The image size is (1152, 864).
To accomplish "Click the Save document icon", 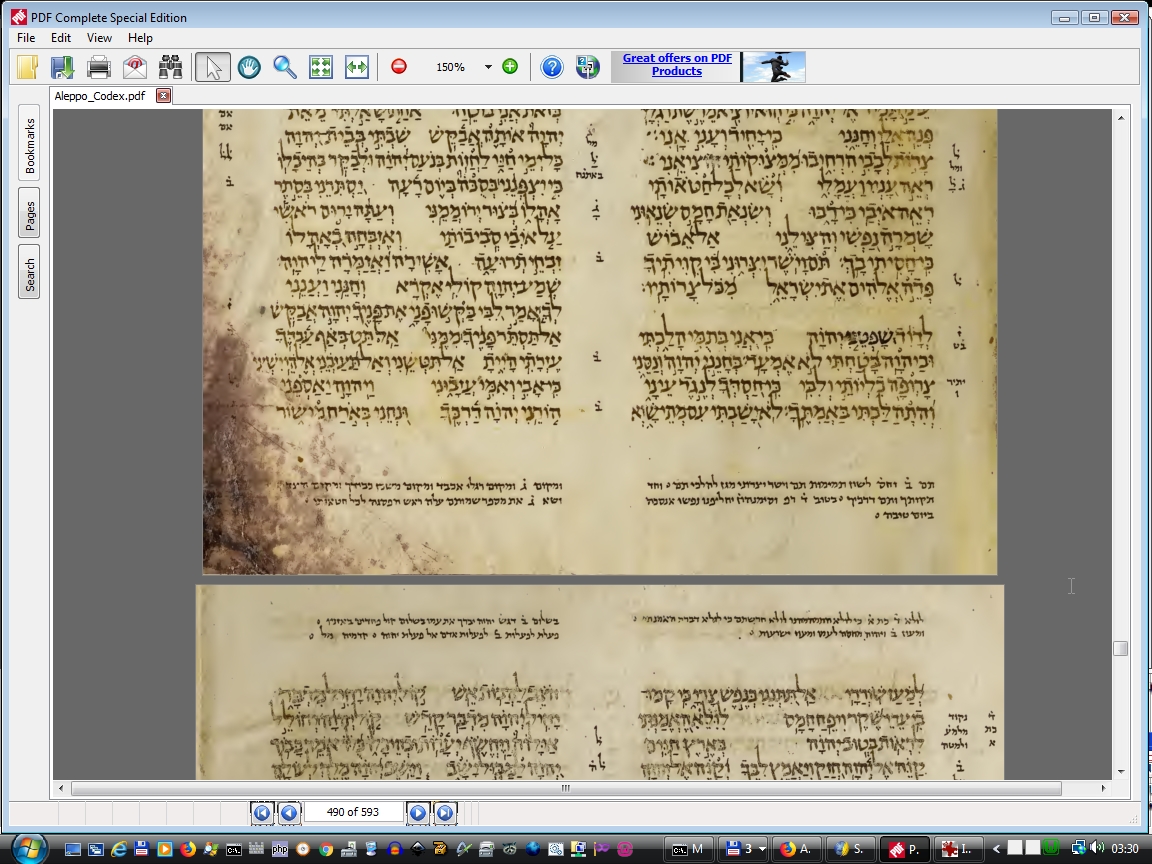I will click(x=62, y=67).
